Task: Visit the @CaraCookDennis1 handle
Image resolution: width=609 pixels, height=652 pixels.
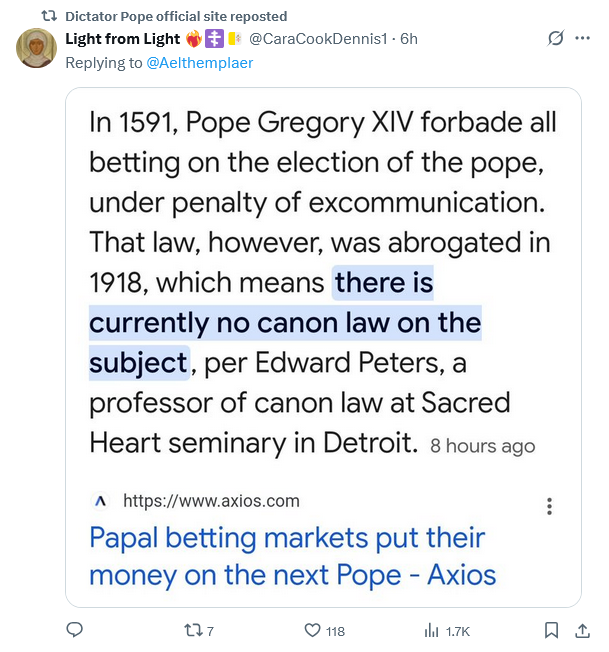Action: (318, 39)
